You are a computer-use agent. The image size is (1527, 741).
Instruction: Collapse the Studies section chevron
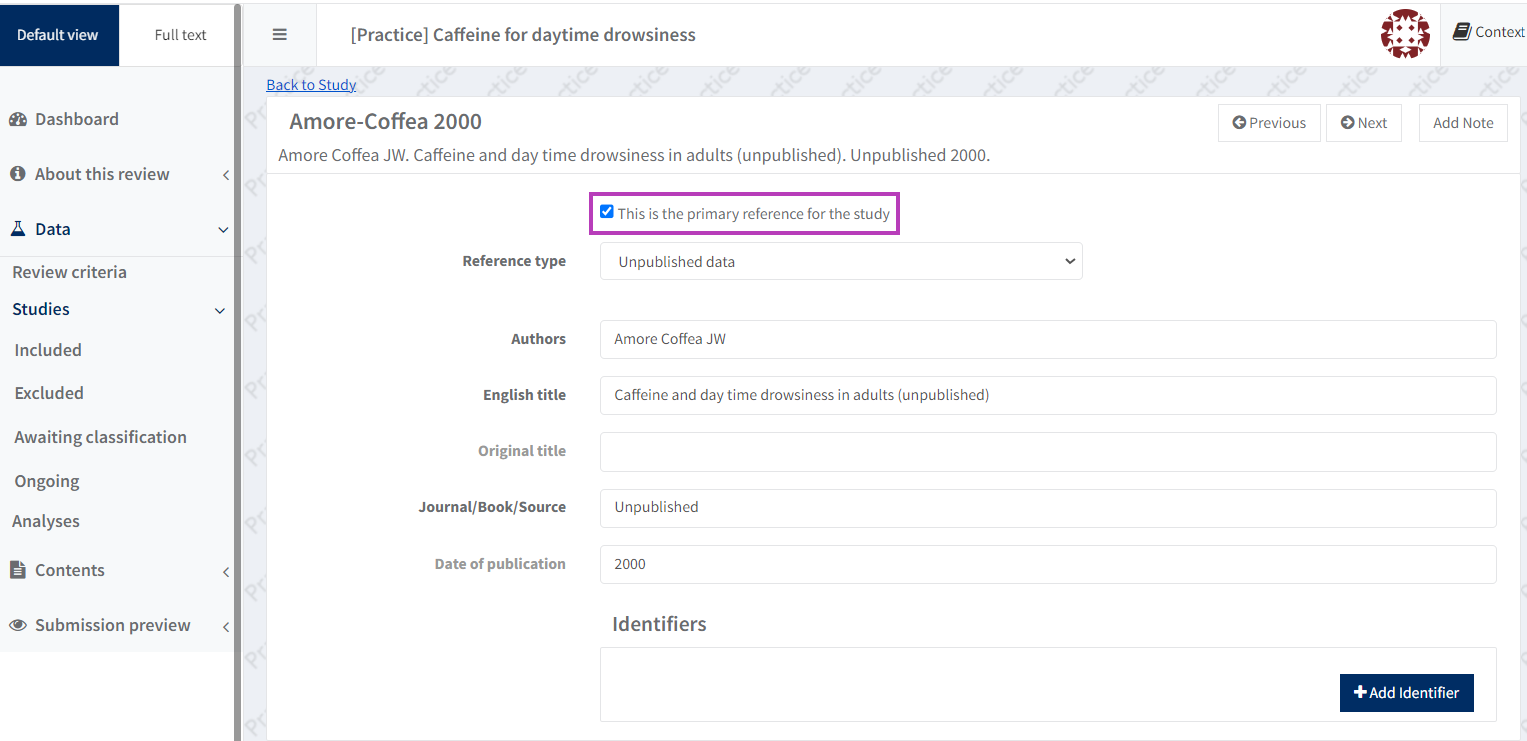221,310
